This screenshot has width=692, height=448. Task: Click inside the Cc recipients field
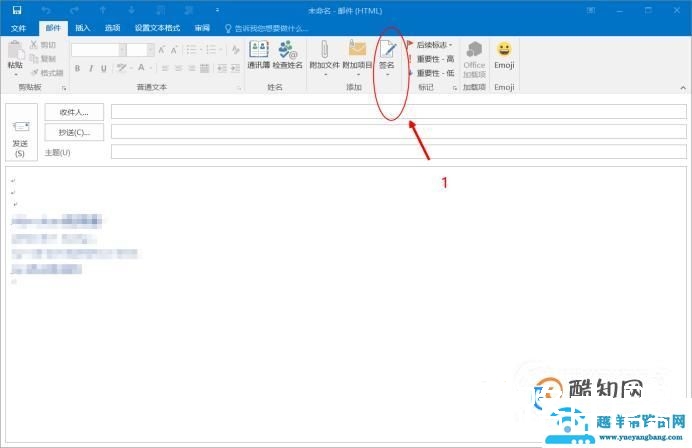399,132
